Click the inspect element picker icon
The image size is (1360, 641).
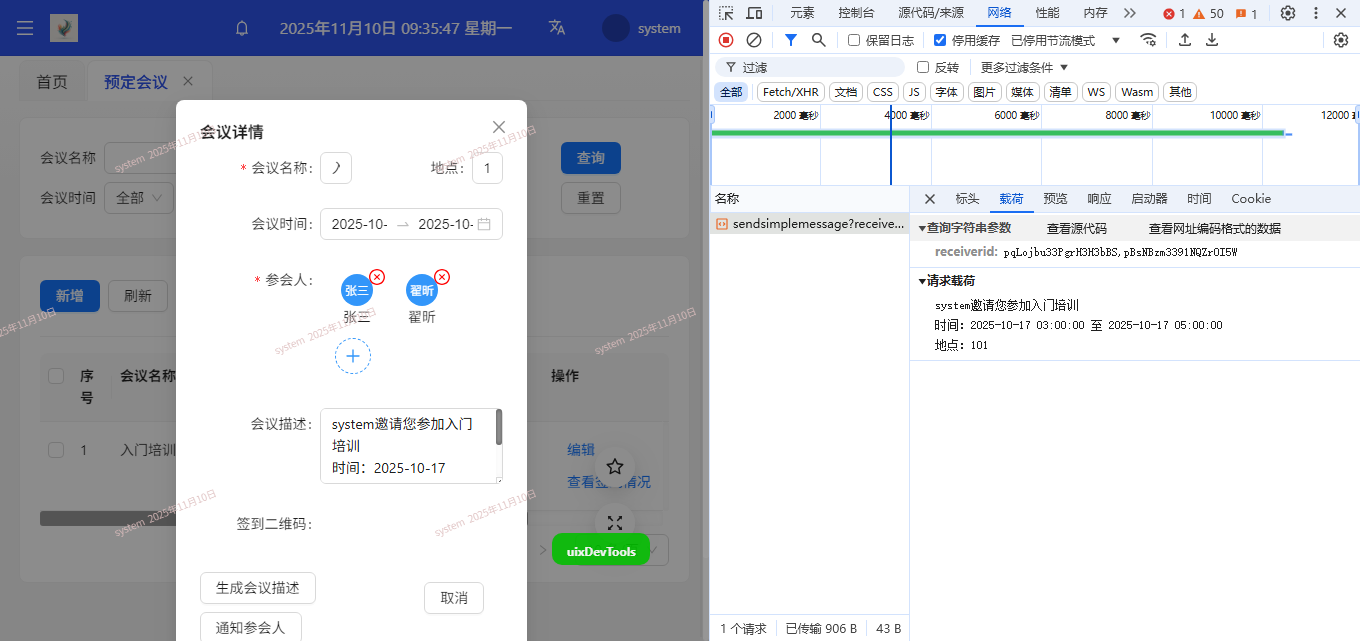click(x=726, y=13)
